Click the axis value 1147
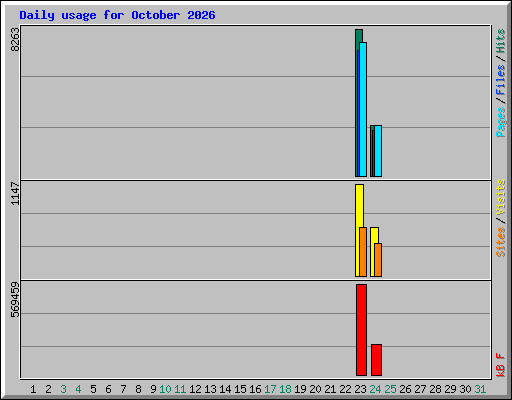The height and width of the screenshot is (400, 512). 15,193
